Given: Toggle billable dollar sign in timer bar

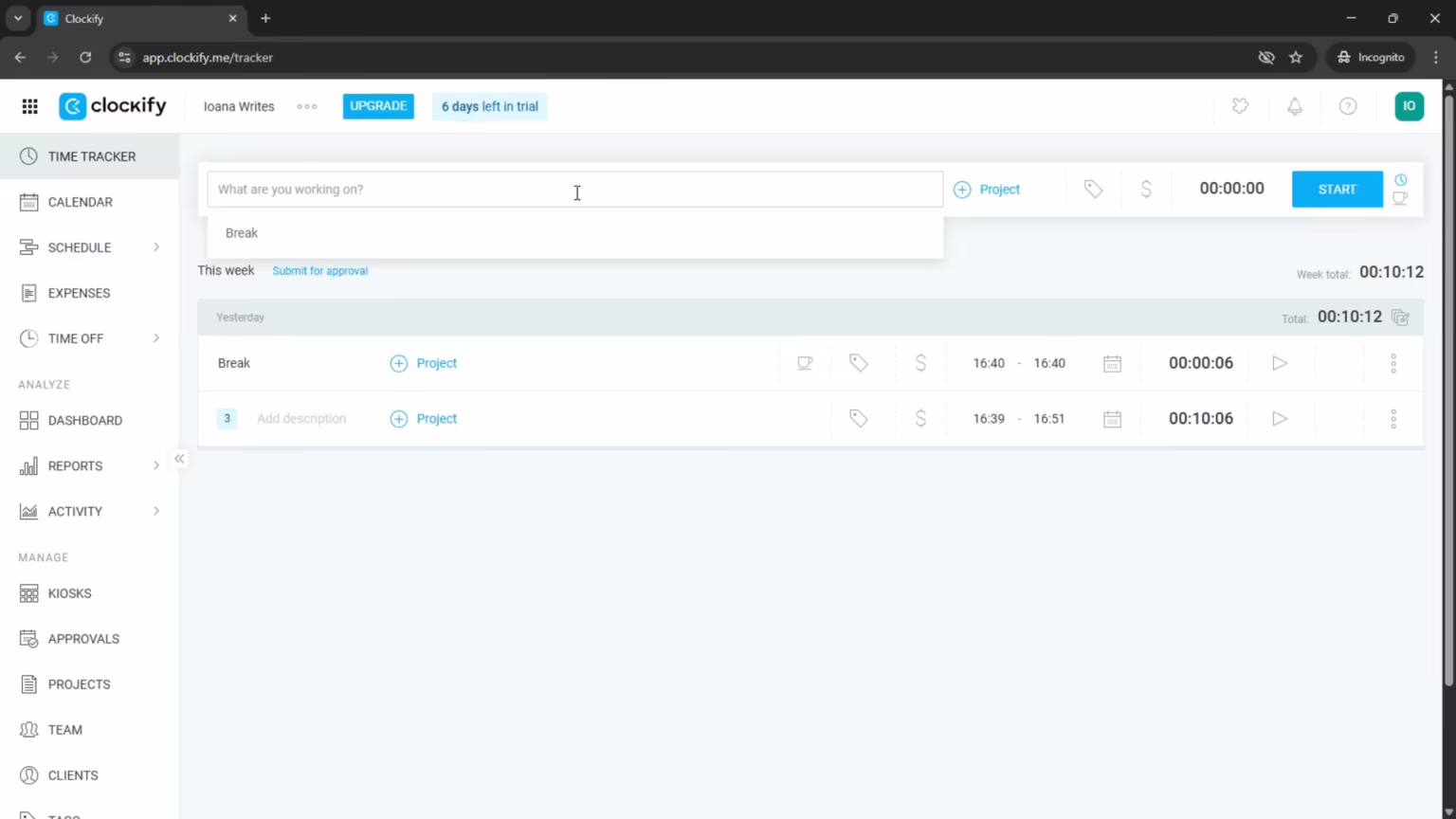Looking at the screenshot, I should coord(1145,190).
